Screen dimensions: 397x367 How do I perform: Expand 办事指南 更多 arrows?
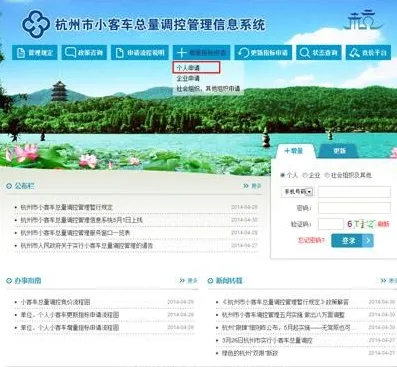click(189, 281)
